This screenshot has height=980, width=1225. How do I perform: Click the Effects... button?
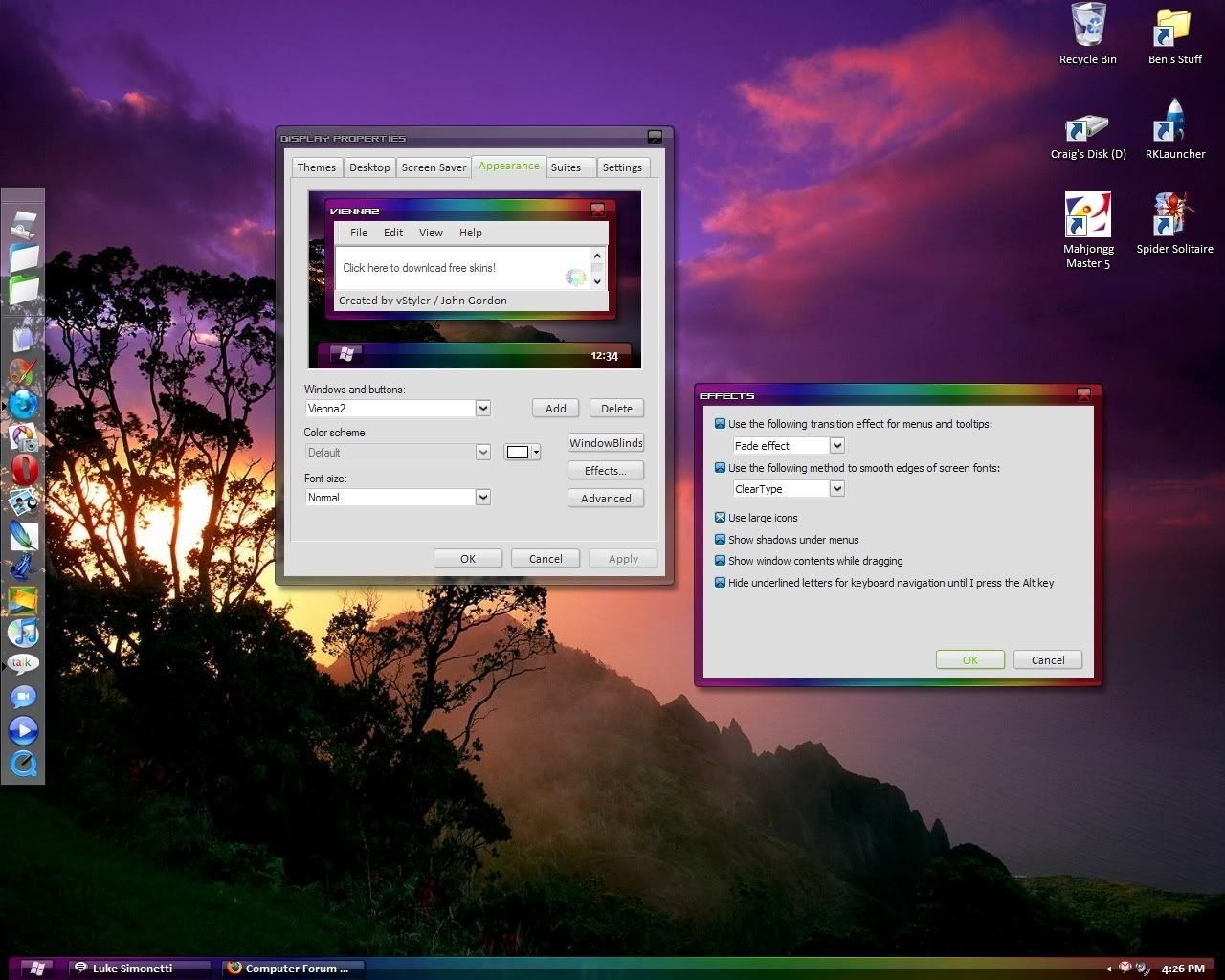(606, 471)
